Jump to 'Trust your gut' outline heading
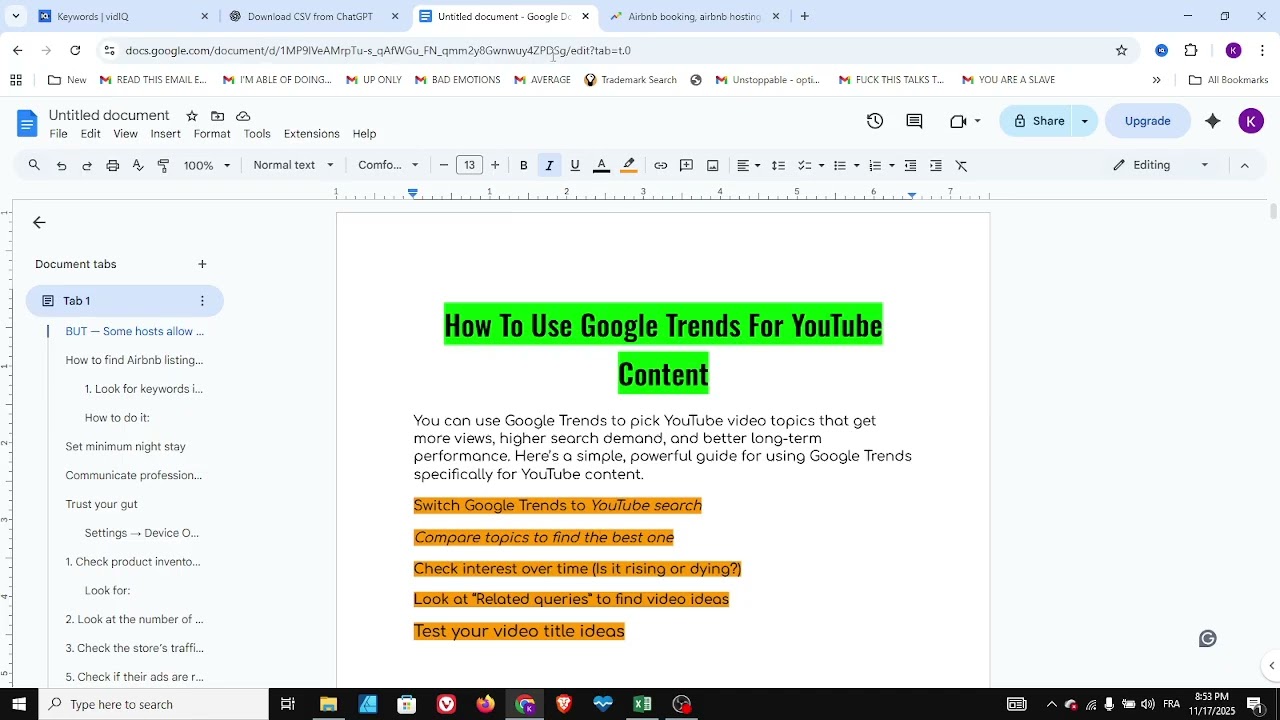 101,505
